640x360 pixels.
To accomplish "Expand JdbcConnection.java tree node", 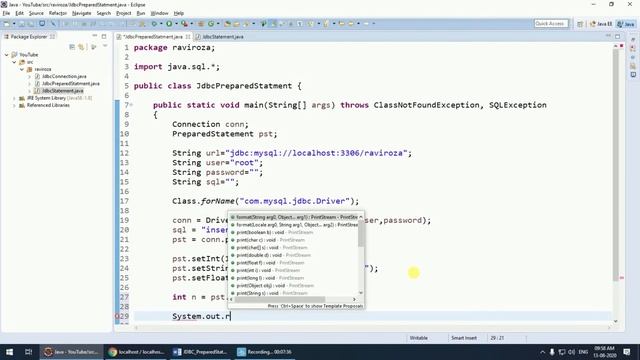I will [29, 76].
